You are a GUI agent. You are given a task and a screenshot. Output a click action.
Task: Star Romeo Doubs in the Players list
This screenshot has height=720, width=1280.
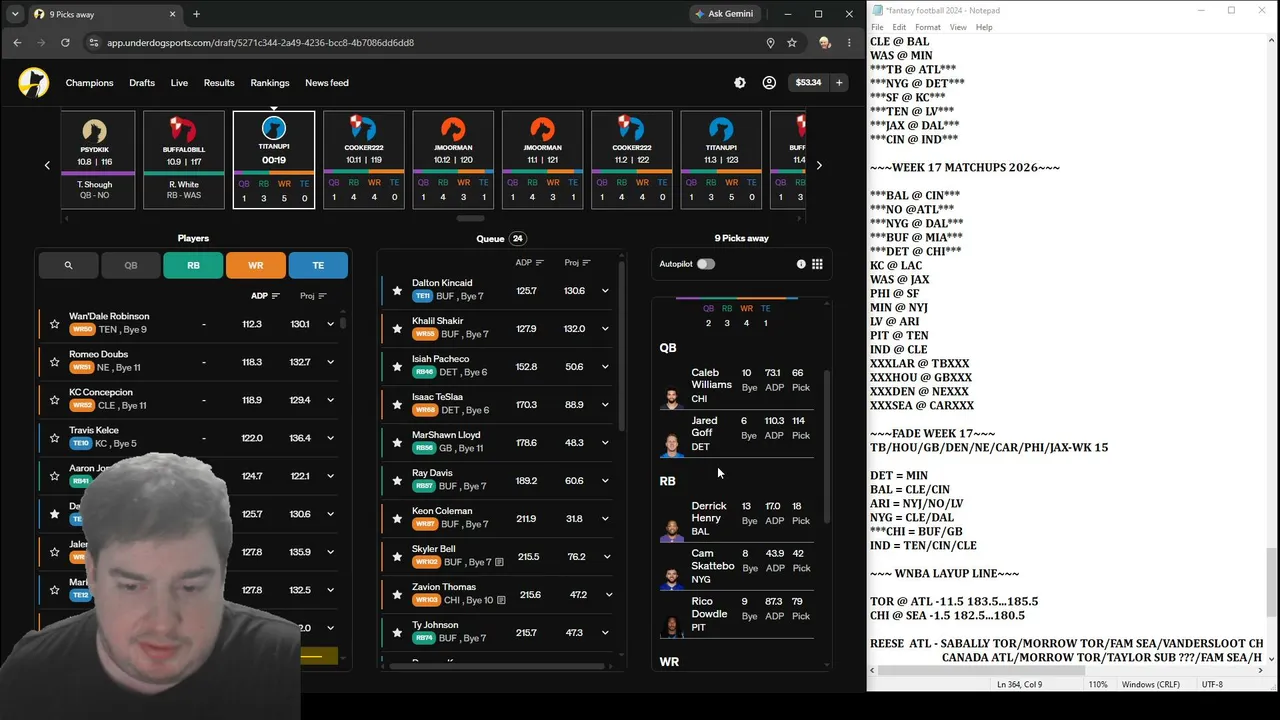click(x=54, y=362)
